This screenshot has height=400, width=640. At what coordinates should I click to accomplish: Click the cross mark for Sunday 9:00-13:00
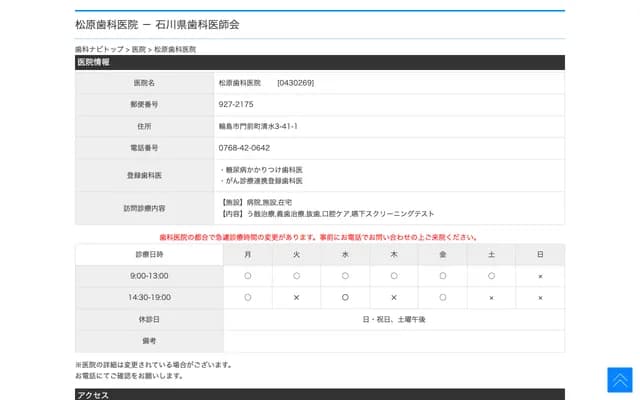(540, 276)
